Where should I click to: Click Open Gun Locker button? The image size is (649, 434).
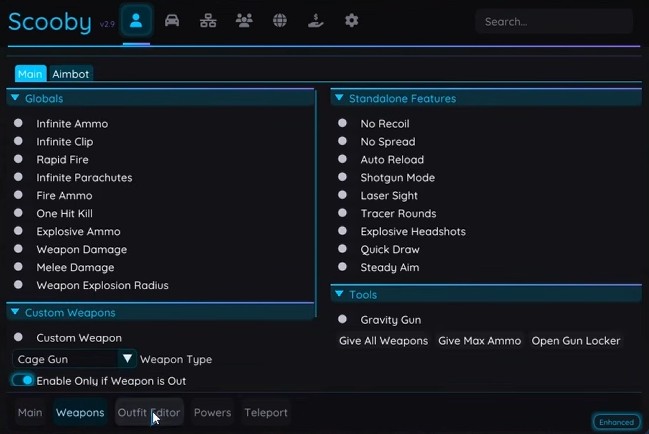576,340
